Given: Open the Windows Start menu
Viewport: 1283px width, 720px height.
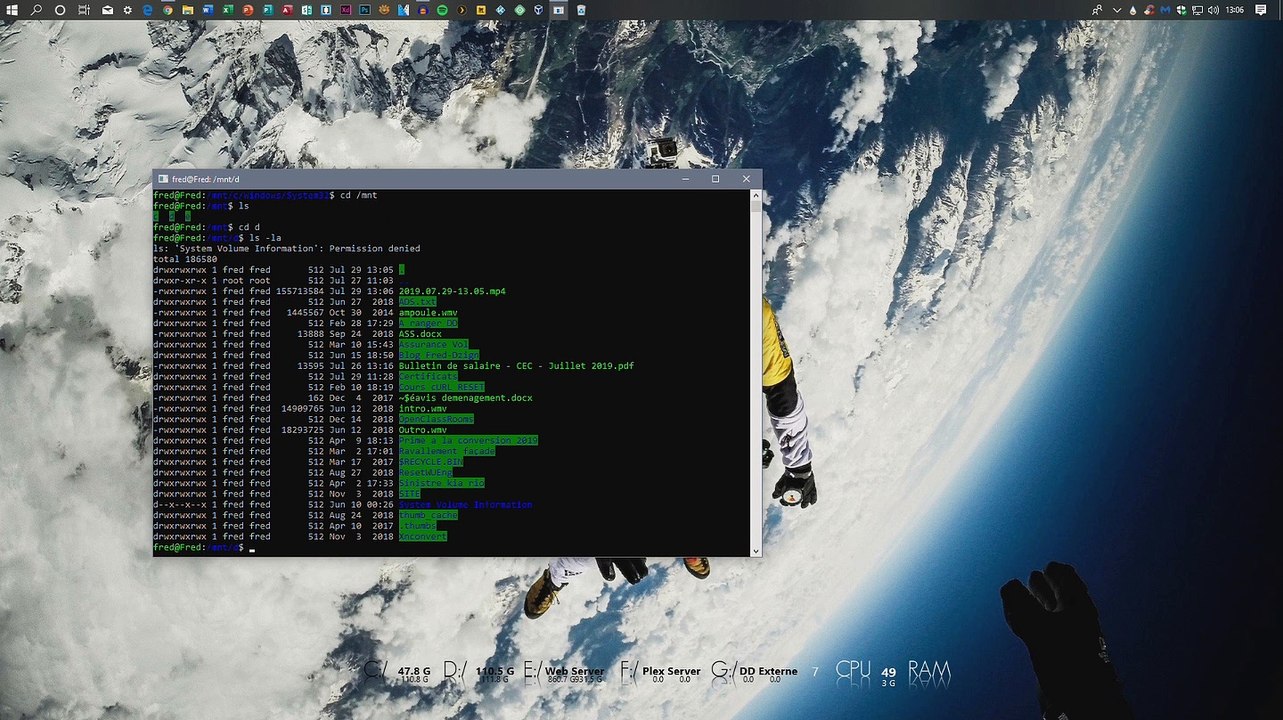Looking at the screenshot, I should (x=10, y=10).
